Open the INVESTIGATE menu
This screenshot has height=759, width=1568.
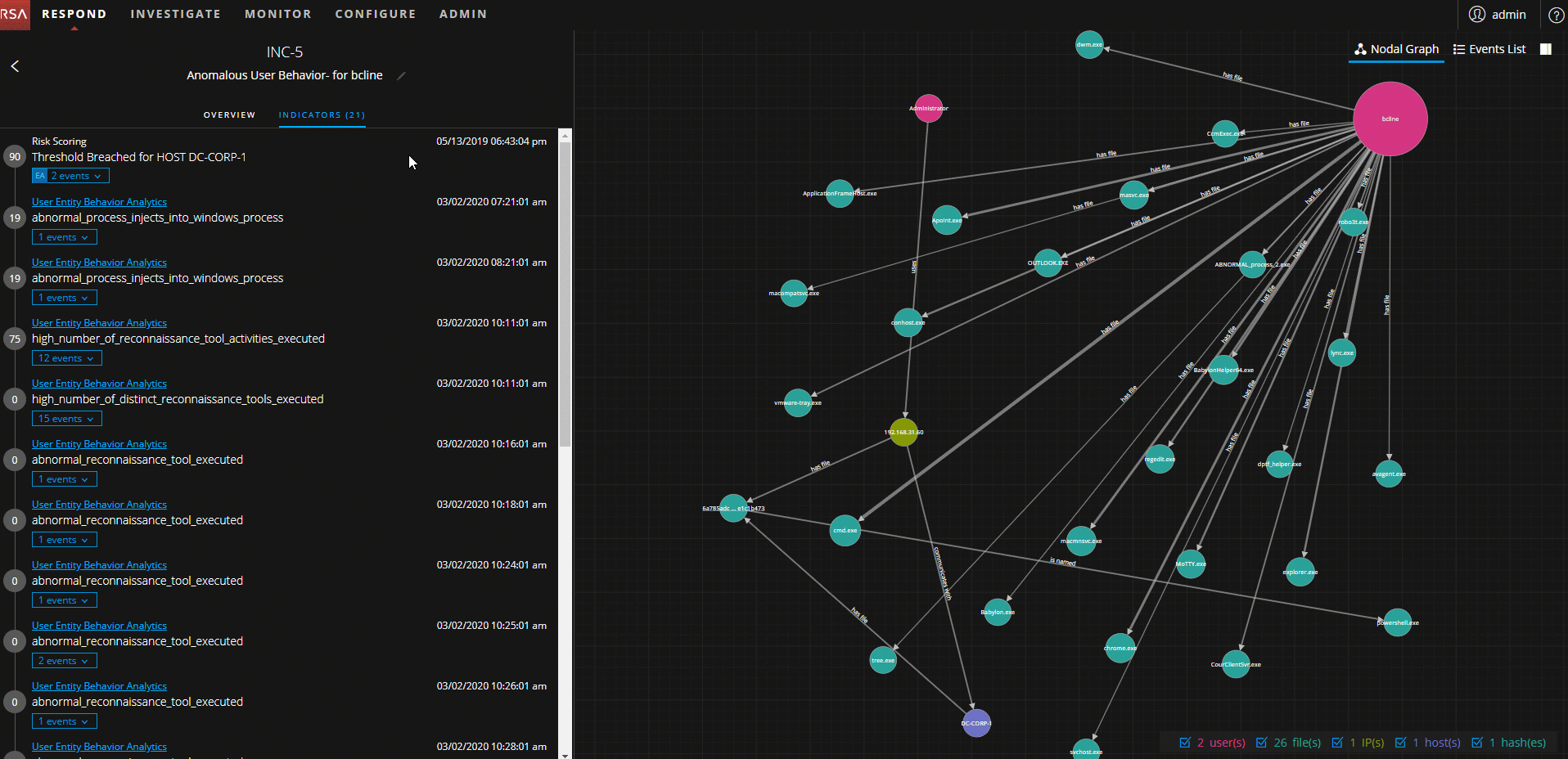click(x=175, y=14)
